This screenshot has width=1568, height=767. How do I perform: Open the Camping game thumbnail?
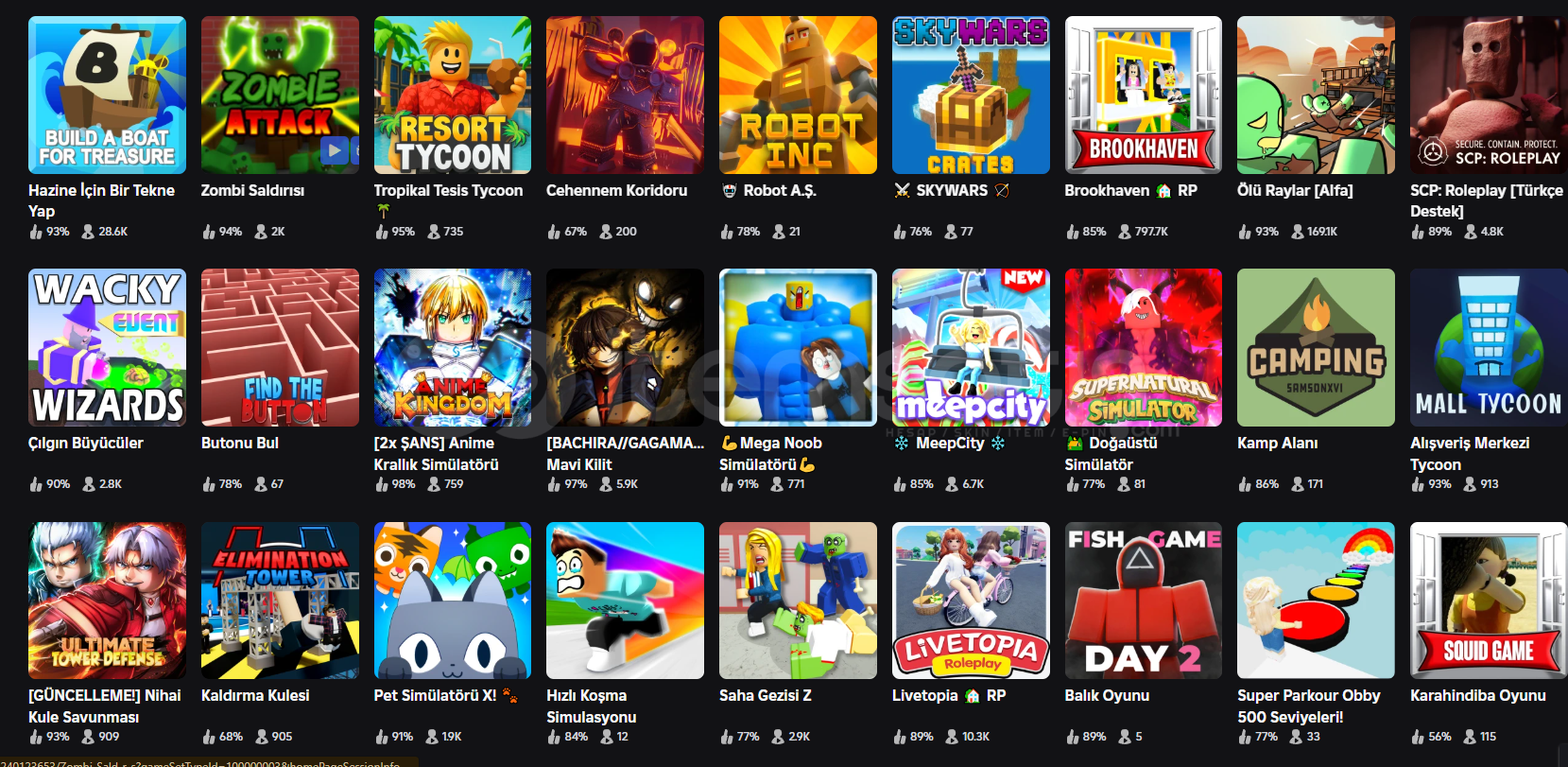coord(1316,347)
